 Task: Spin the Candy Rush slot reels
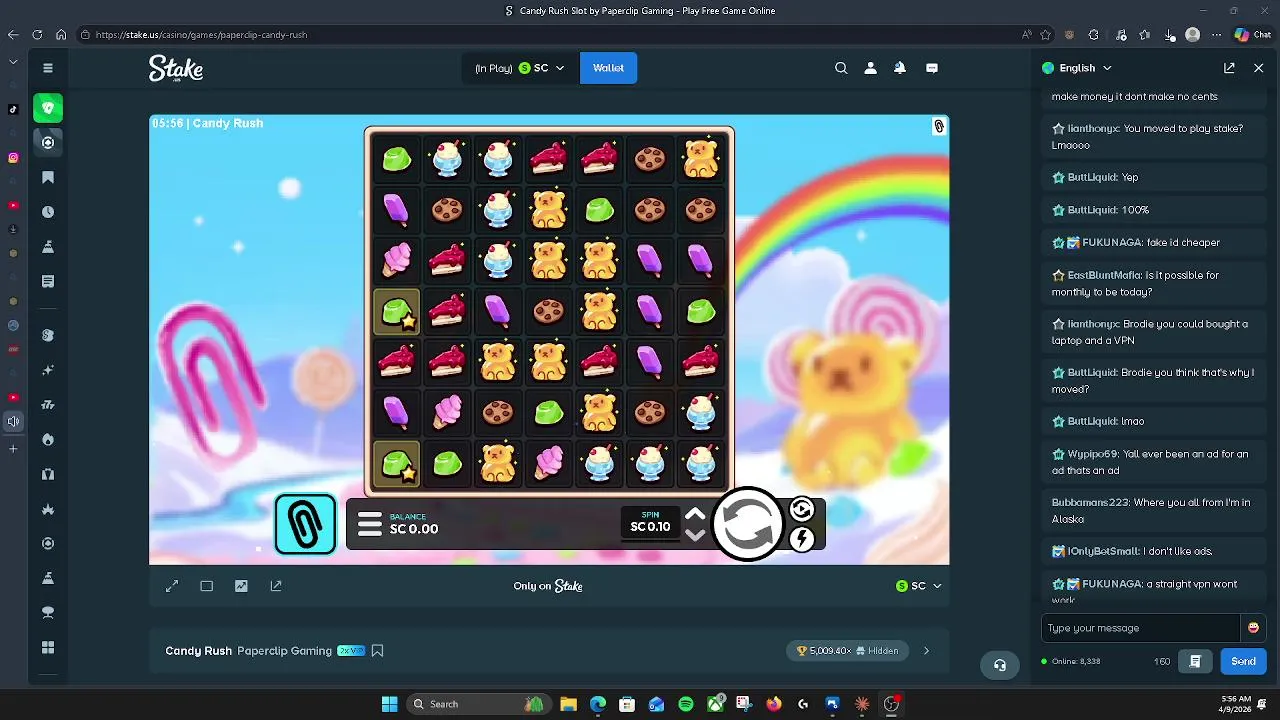click(748, 524)
